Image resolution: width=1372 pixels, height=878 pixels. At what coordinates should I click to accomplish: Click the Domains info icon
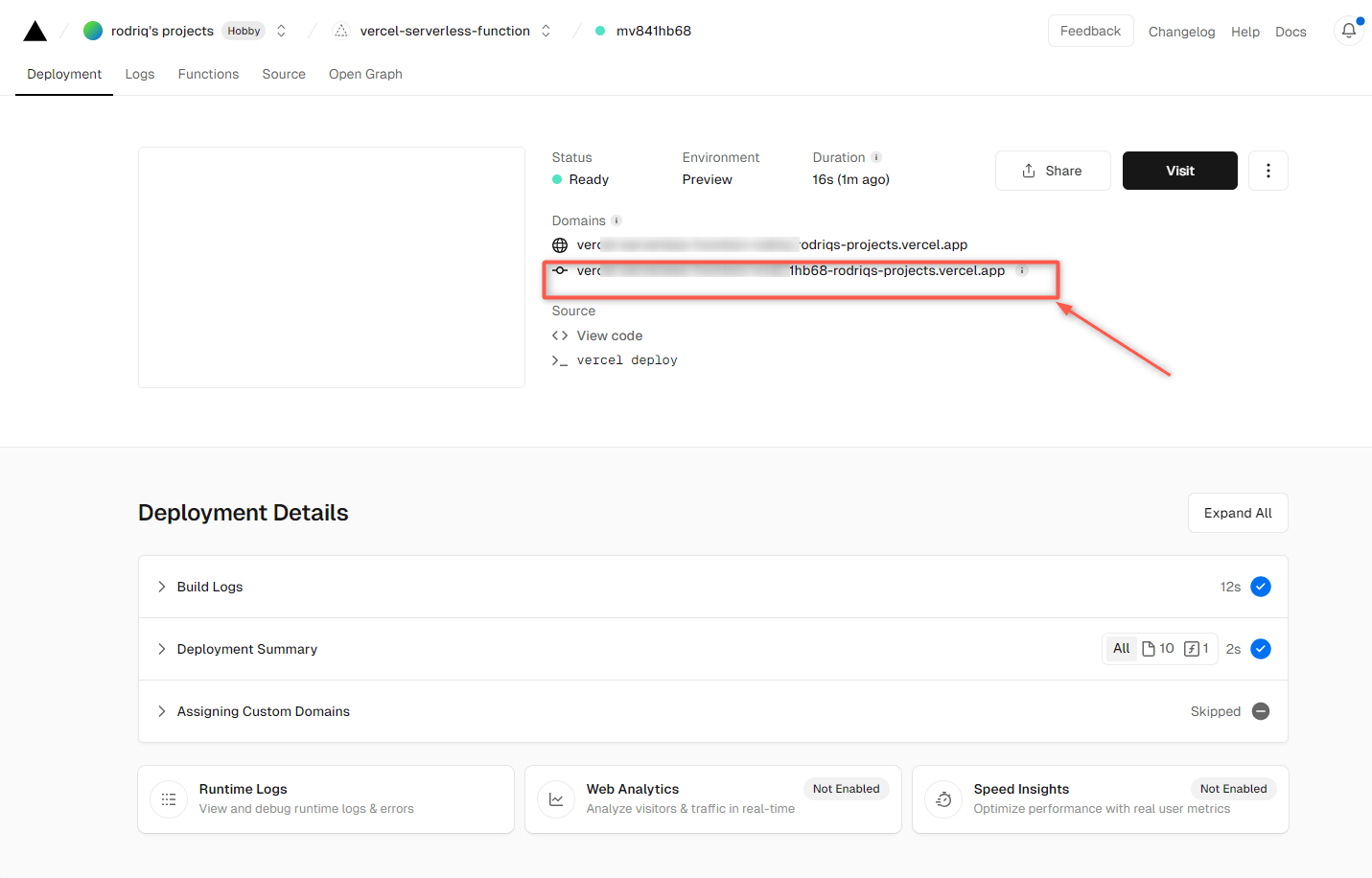click(616, 220)
